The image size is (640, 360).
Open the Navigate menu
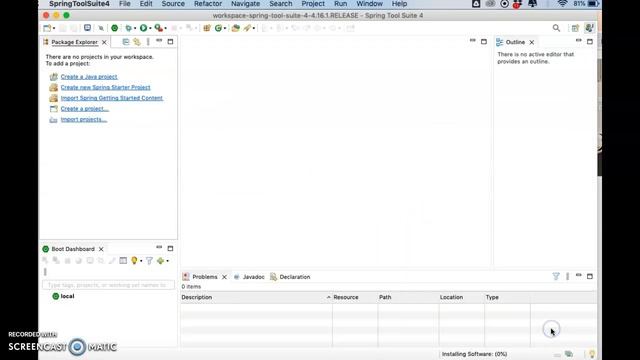tap(245, 4)
